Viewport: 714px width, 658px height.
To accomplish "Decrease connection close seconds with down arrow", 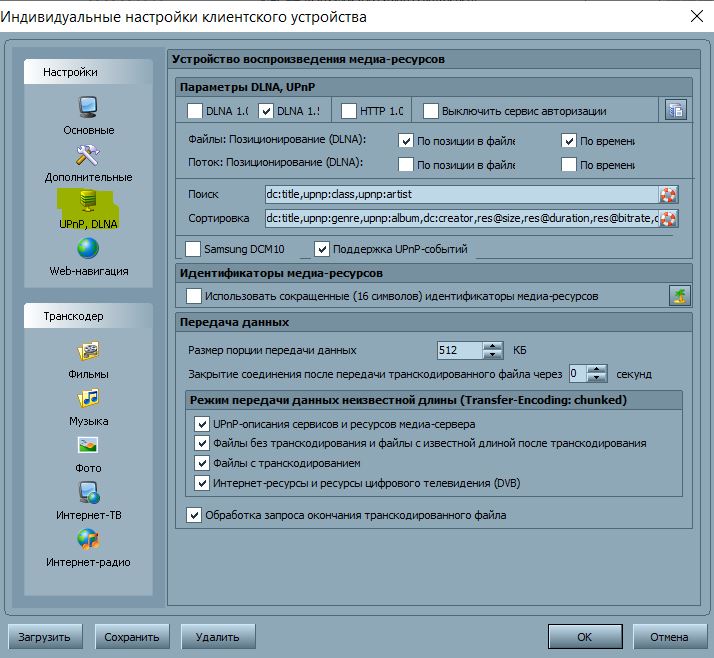I will (x=598, y=379).
